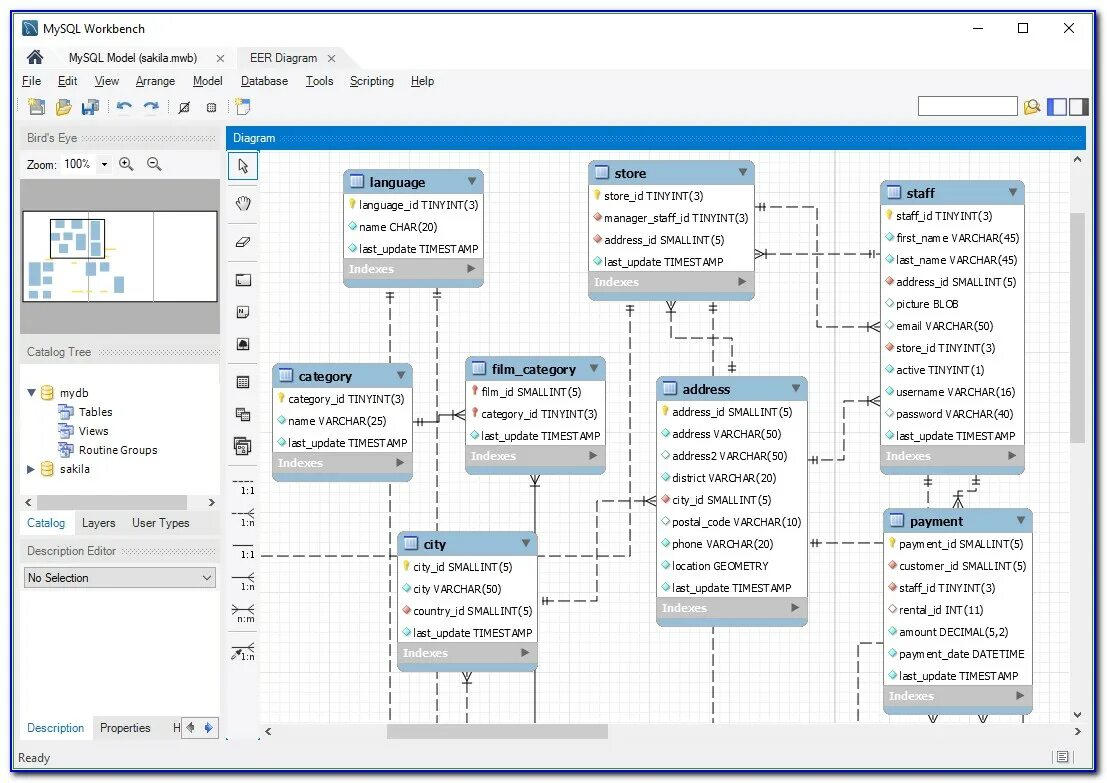Click the new diagram note toolbar icon
The width and height of the screenshot is (1107, 783).
(244, 107)
